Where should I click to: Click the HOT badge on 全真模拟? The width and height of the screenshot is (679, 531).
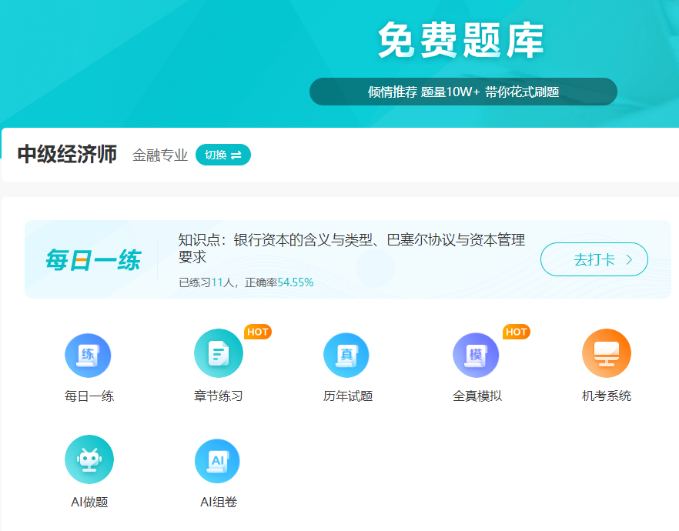coord(516,332)
